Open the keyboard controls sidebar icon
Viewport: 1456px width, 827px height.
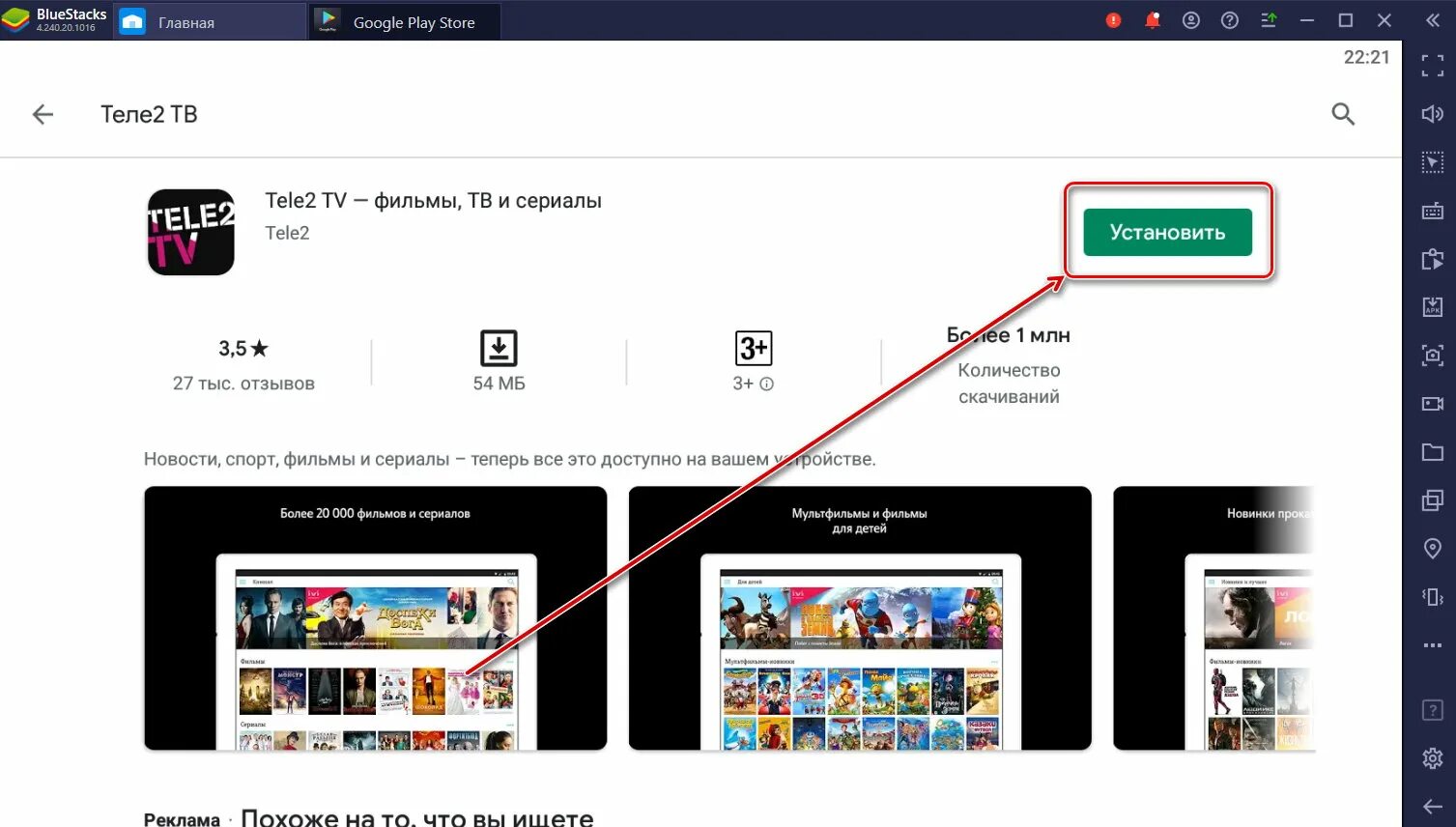click(x=1433, y=211)
